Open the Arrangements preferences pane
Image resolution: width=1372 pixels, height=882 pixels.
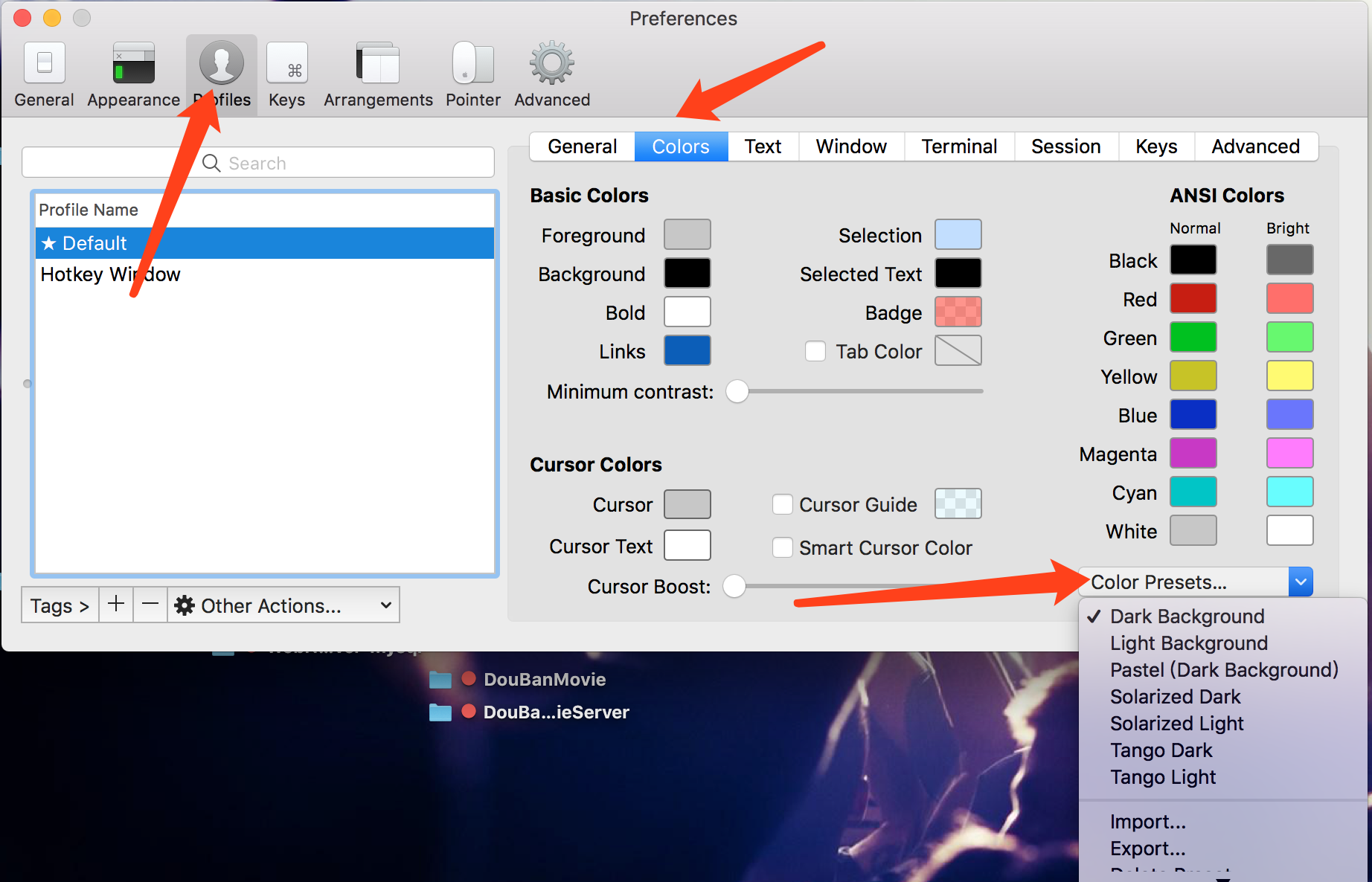tap(378, 75)
